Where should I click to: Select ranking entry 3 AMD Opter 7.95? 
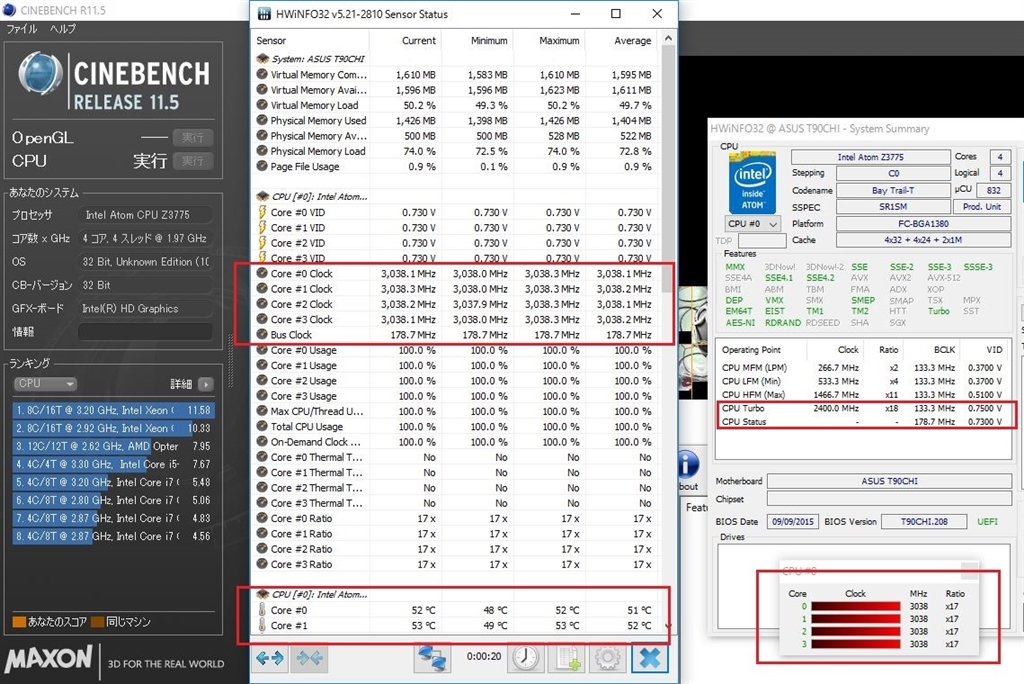114,446
